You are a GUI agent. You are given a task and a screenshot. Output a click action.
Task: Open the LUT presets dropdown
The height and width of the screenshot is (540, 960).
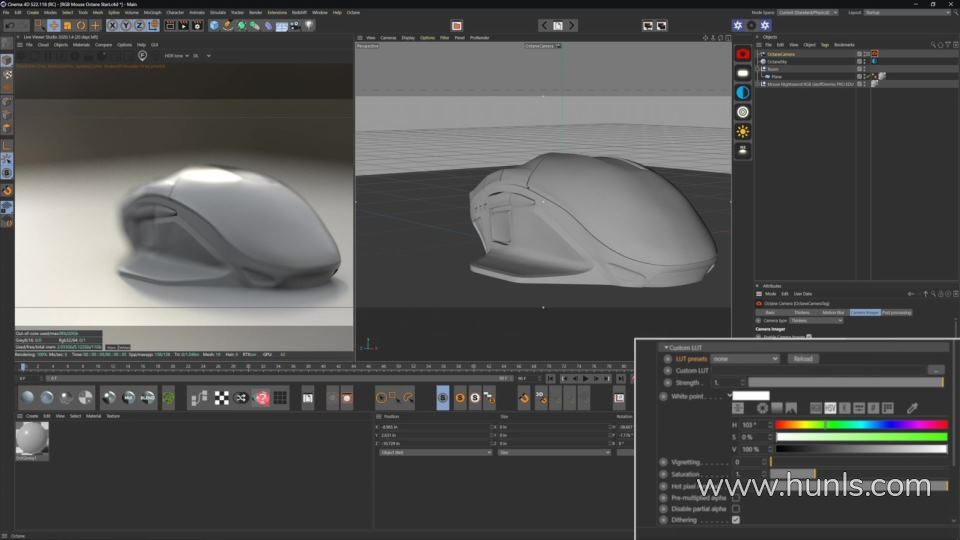click(744, 358)
